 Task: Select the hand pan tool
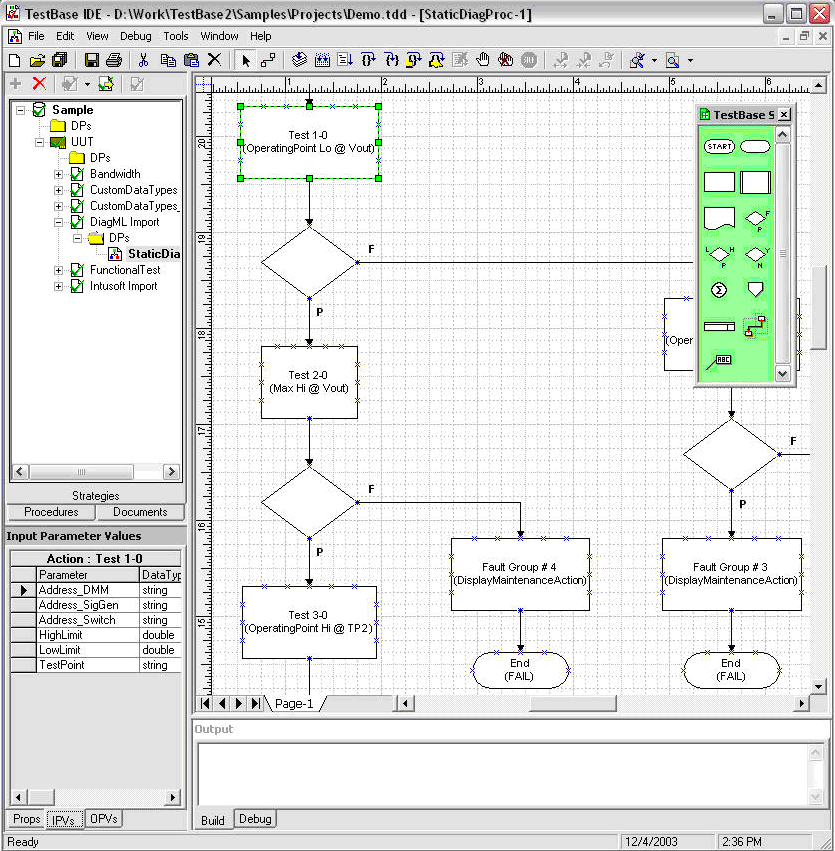coord(483,60)
